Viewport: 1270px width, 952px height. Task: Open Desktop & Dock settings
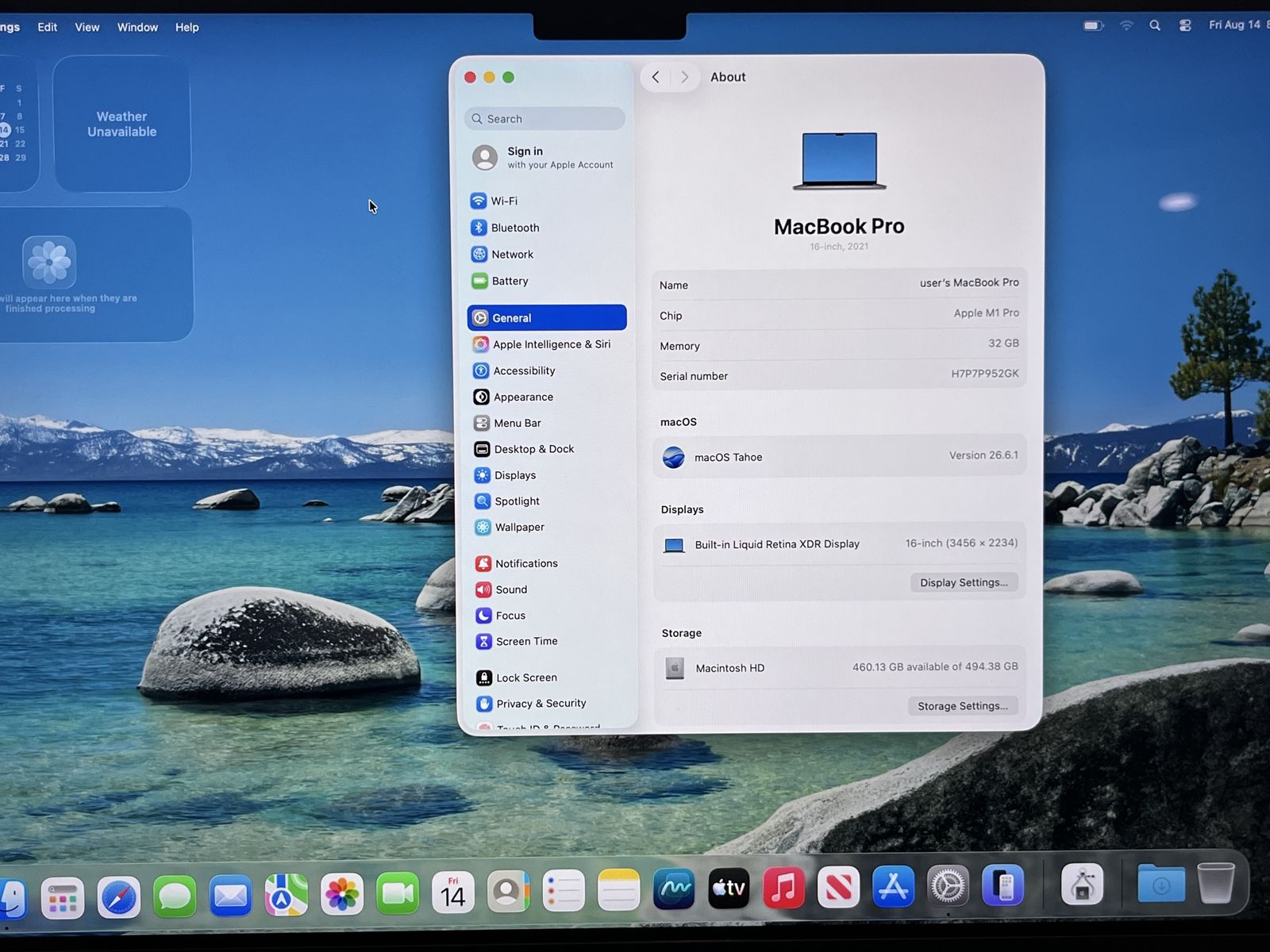547,449
